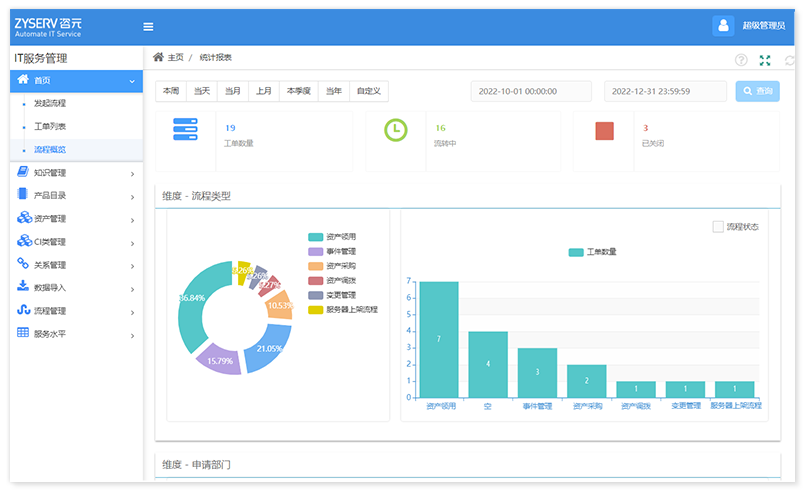Screen dimensions: 808x495
Task: Toggle 事件管理 legend in pie chart
Action: click(332, 251)
